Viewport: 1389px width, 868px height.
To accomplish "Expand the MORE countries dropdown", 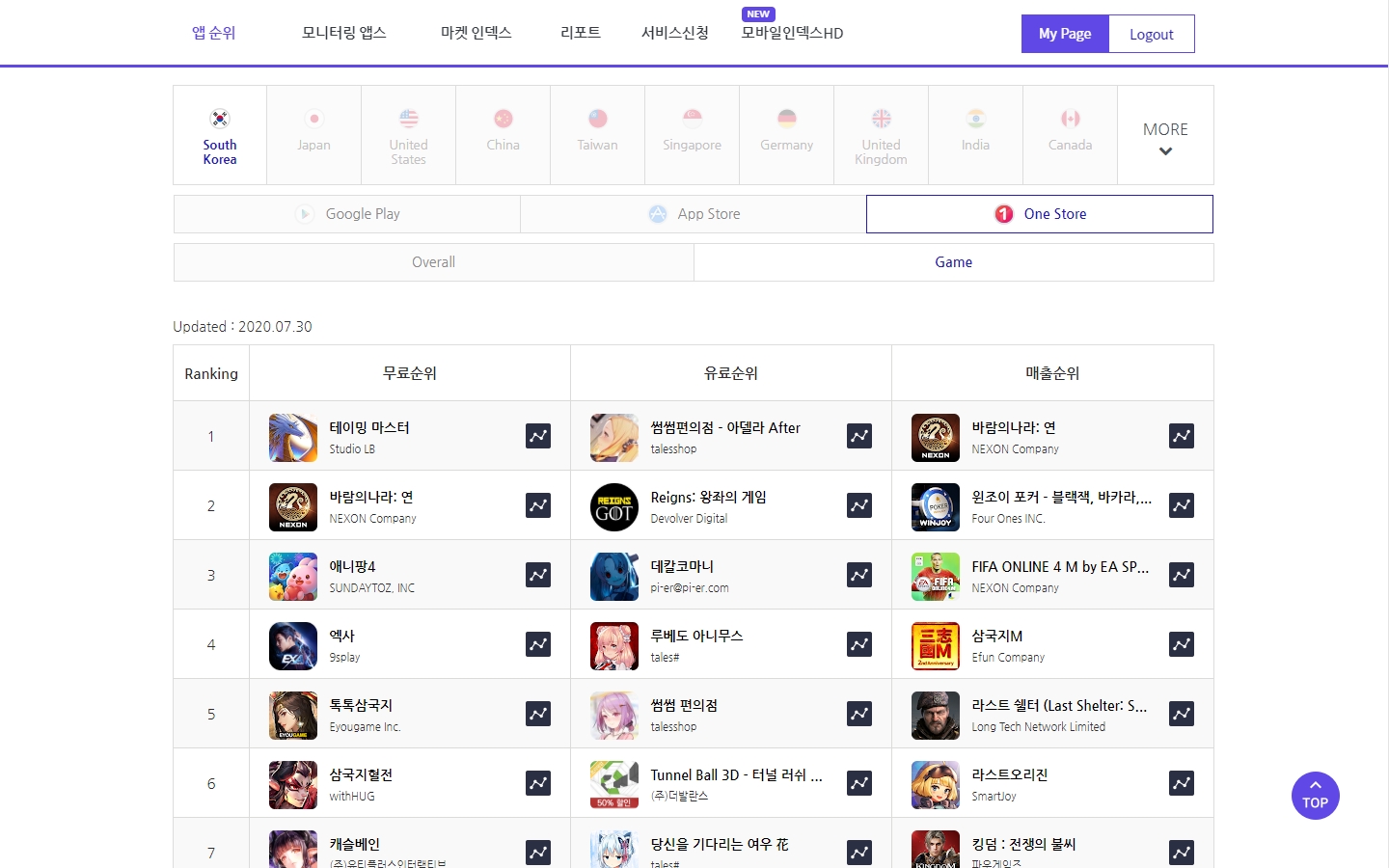I will coord(1165,135).
